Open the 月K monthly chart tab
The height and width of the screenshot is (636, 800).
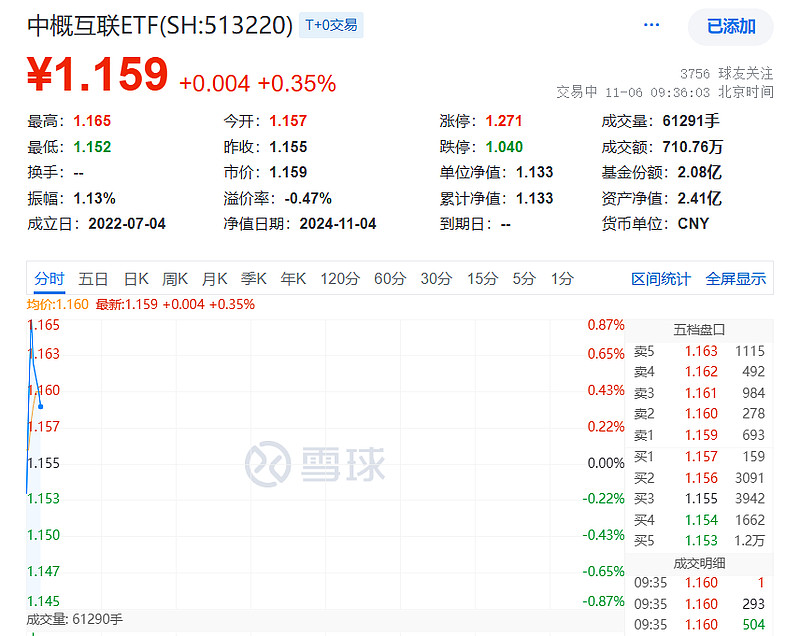tap(214, 280)
